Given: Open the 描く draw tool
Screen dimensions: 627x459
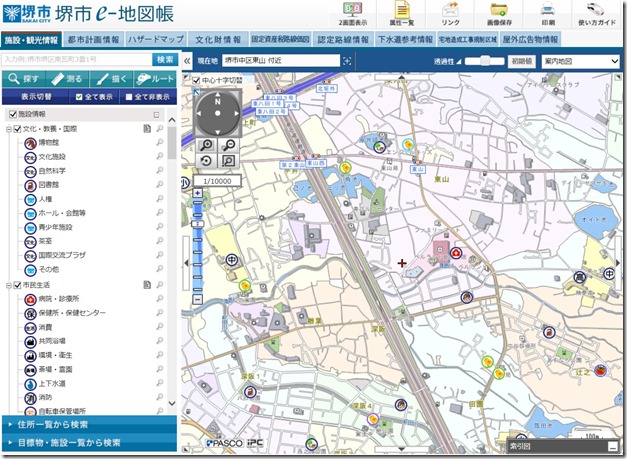Looking at the screenshot, I should coord(111,79).
